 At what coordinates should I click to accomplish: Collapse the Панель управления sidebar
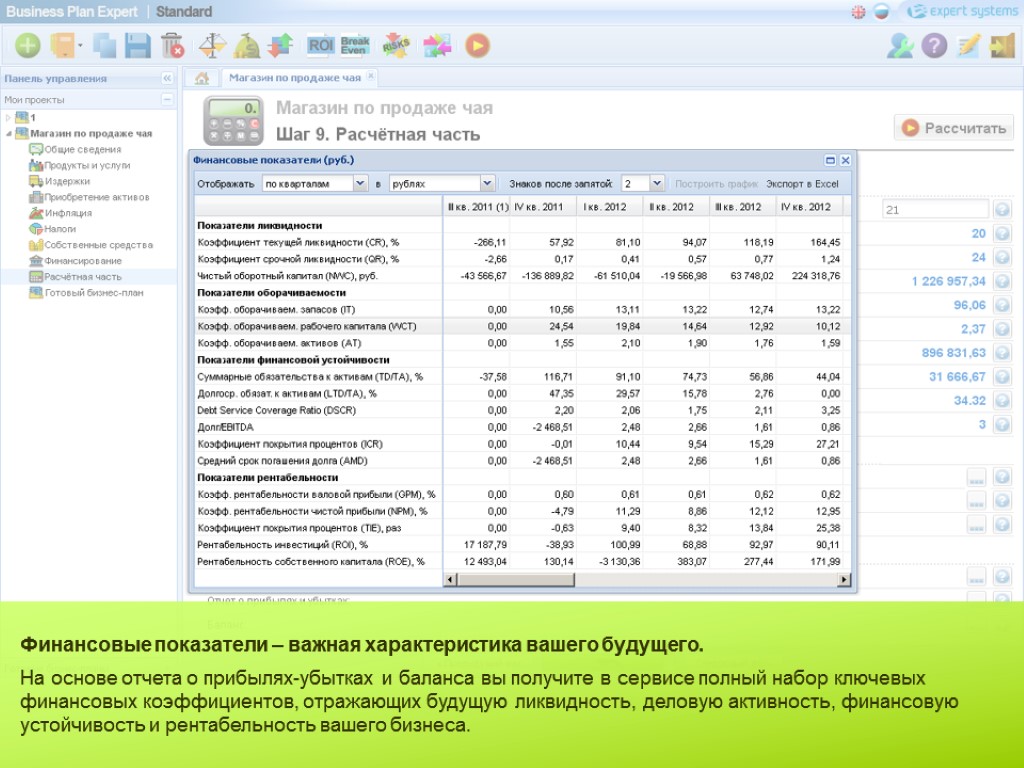[x=167, y=78]
